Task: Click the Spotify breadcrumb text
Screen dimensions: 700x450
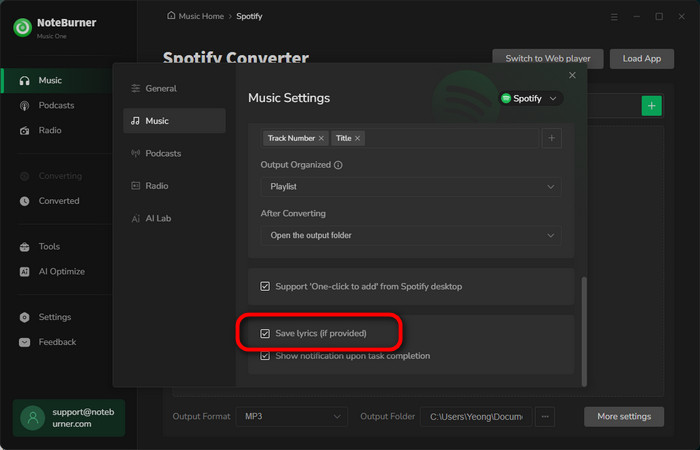Action: pos(249,16)
